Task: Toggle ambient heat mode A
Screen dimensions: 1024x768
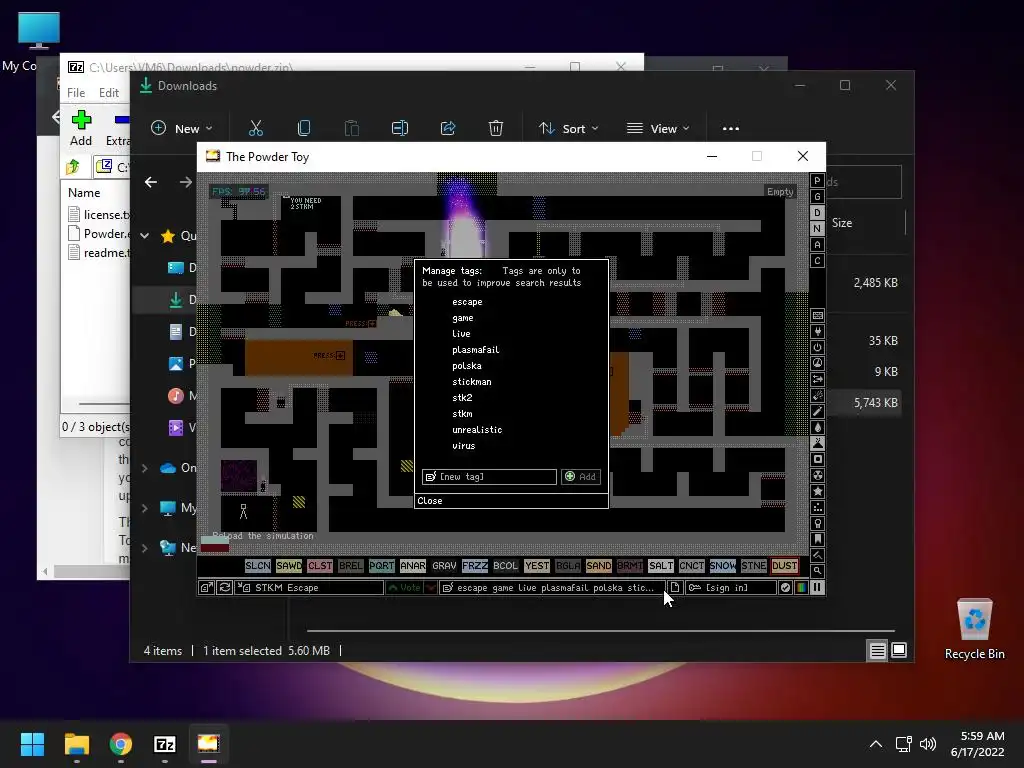Action: pyautogui.click(x=817, y=245)
